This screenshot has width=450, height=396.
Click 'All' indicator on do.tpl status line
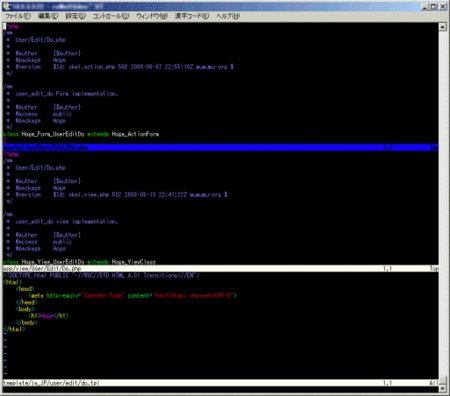tap(434, 383)
